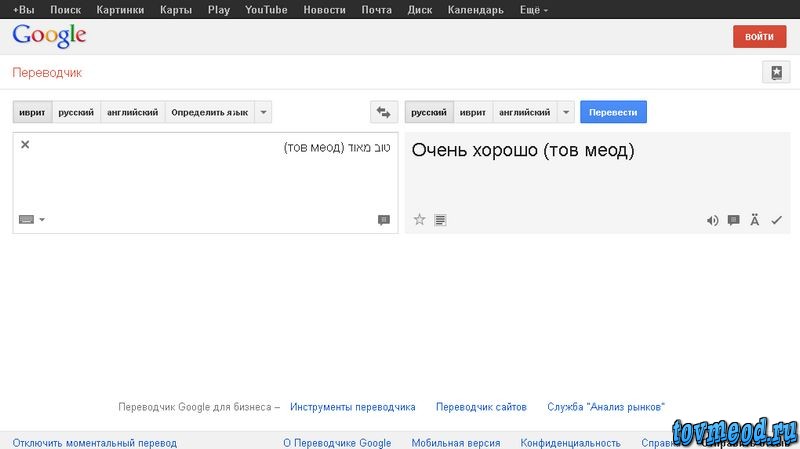
Task: Open О Переводчике Google link
Action: pyautogui.click(x=337, y=443)
